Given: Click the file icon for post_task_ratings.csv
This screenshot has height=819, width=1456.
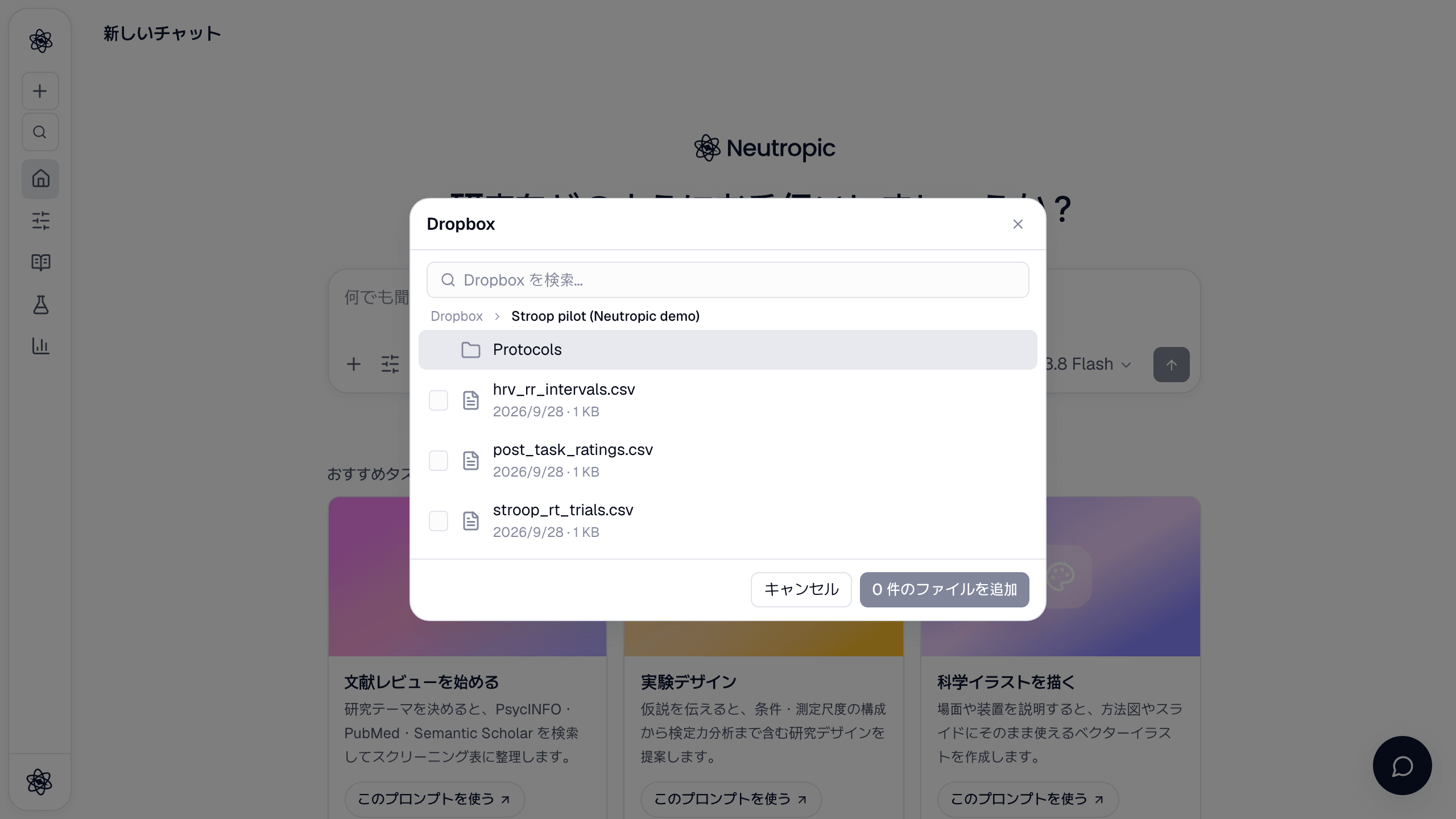Looking at the screenshot, I should [470, 461].
